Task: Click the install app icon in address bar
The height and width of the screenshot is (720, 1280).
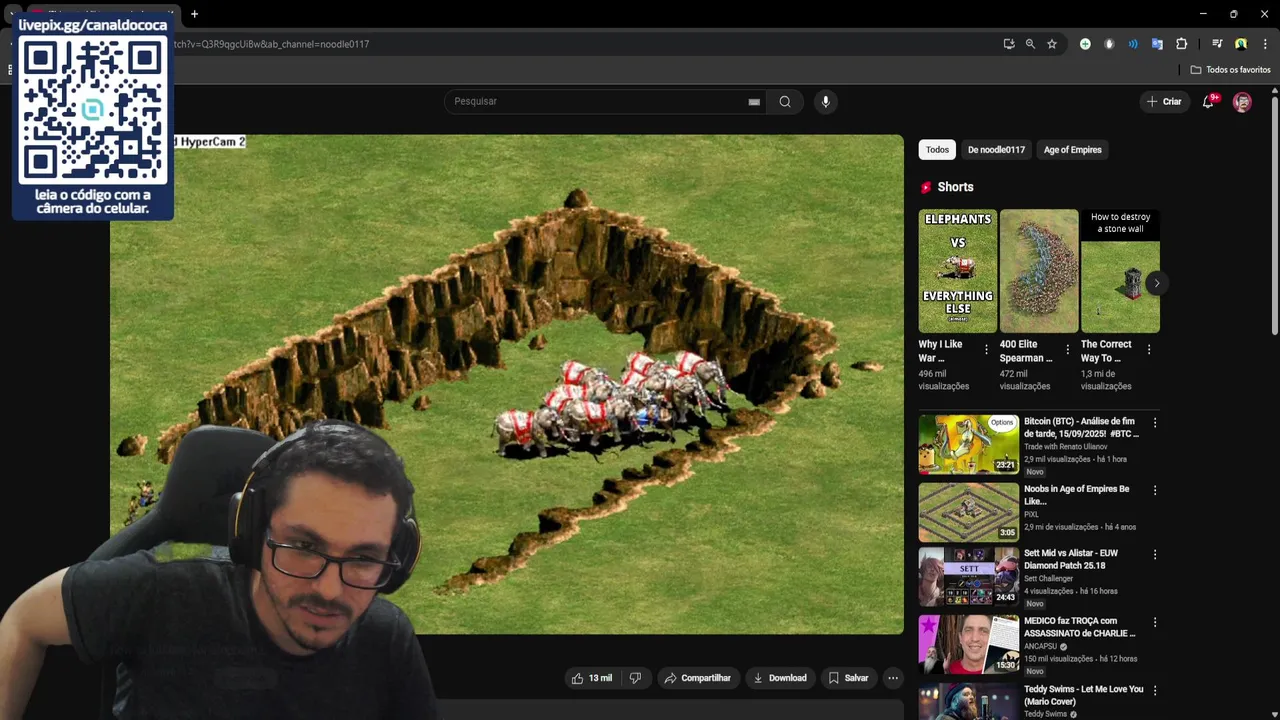Action: [1009, 44]
